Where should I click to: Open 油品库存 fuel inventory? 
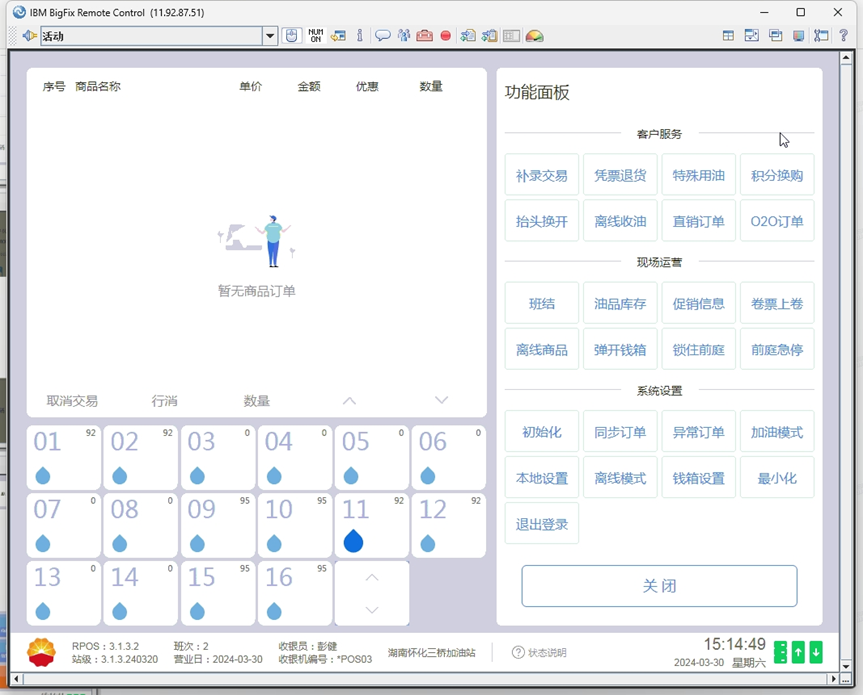click(x=620, y=304)
